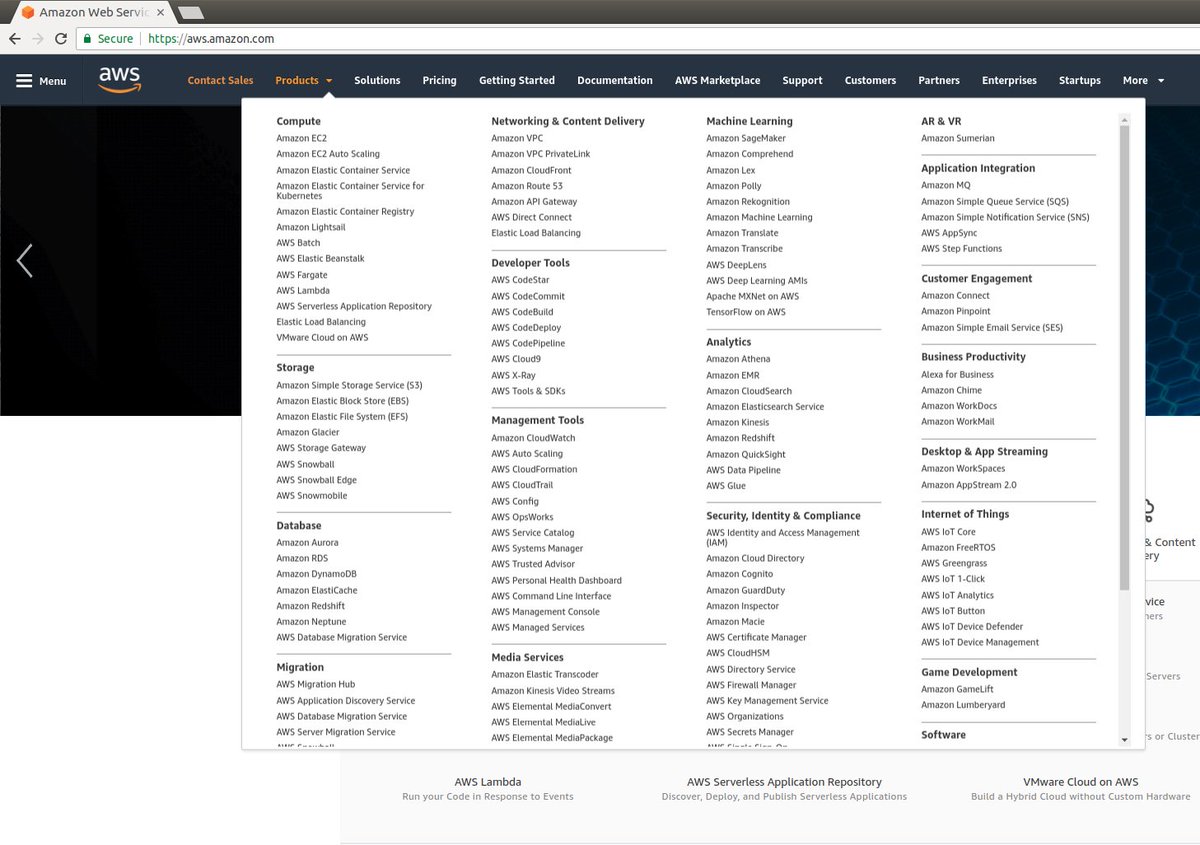This screenshot has width=1200, height=845.
Task: Open AWS Snowmobile link
Action: [x=312, y=495]
